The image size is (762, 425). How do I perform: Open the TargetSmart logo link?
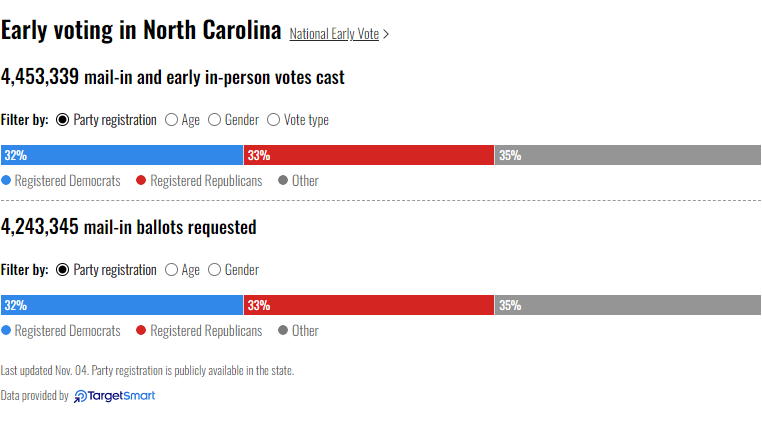click(x=115, y=396)
